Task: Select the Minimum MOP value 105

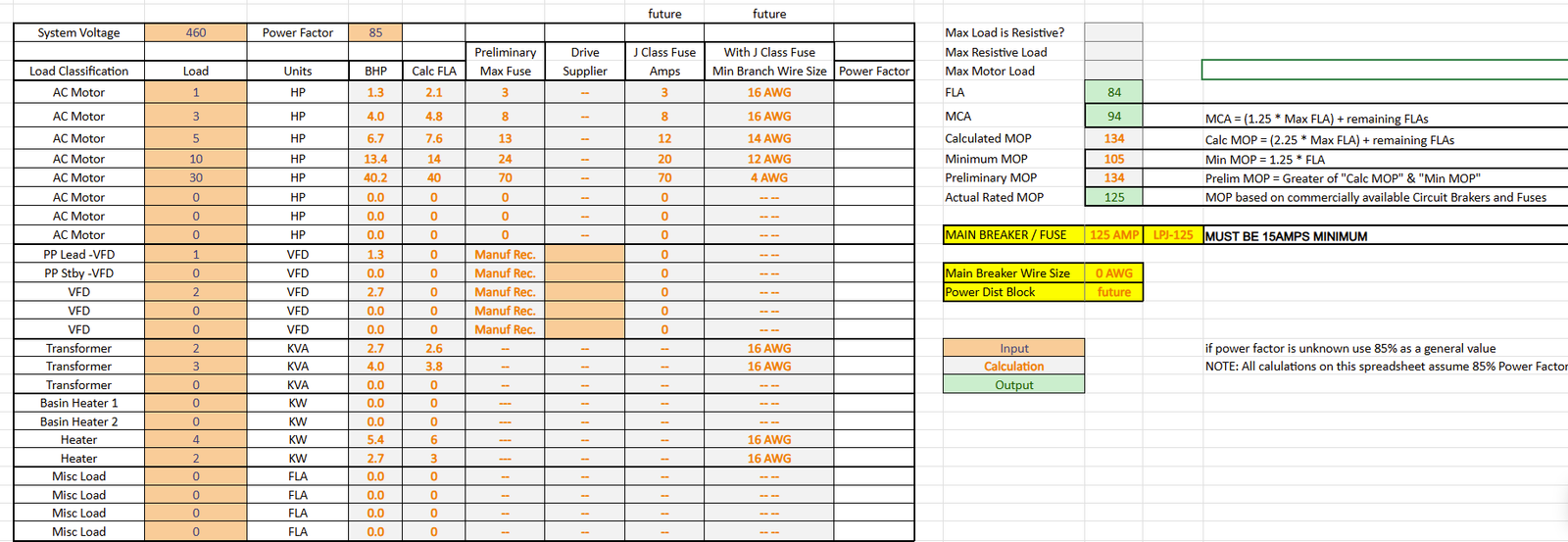Action: [1114, 159]
